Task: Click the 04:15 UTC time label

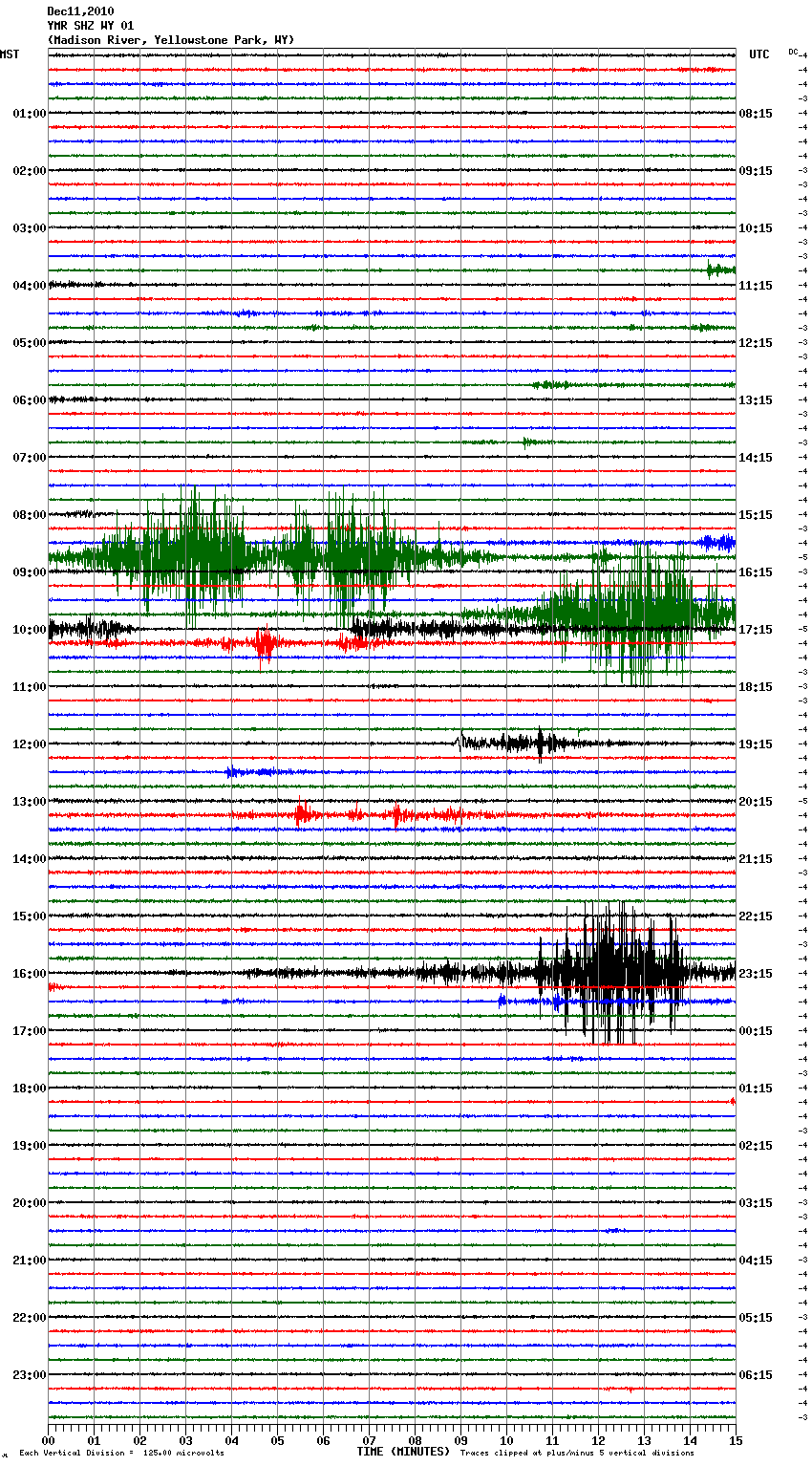Action: [756, 1261]
